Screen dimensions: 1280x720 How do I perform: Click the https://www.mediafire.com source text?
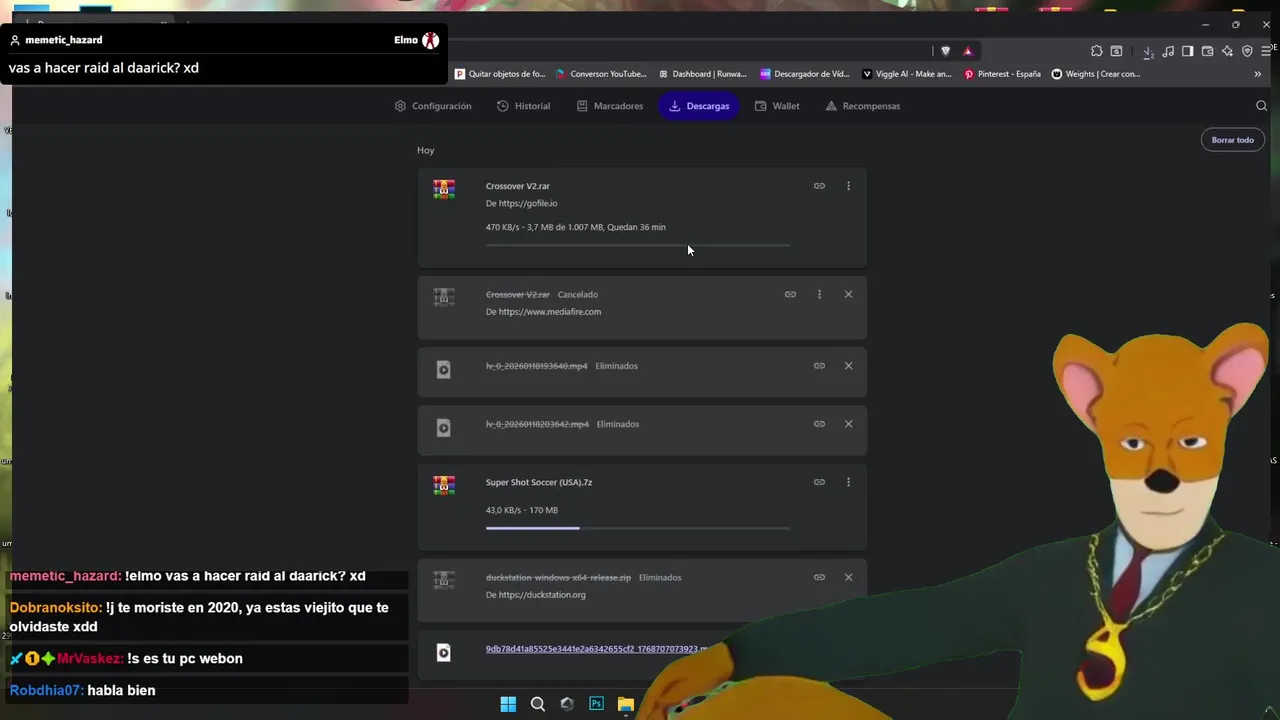tap(550, 312)
